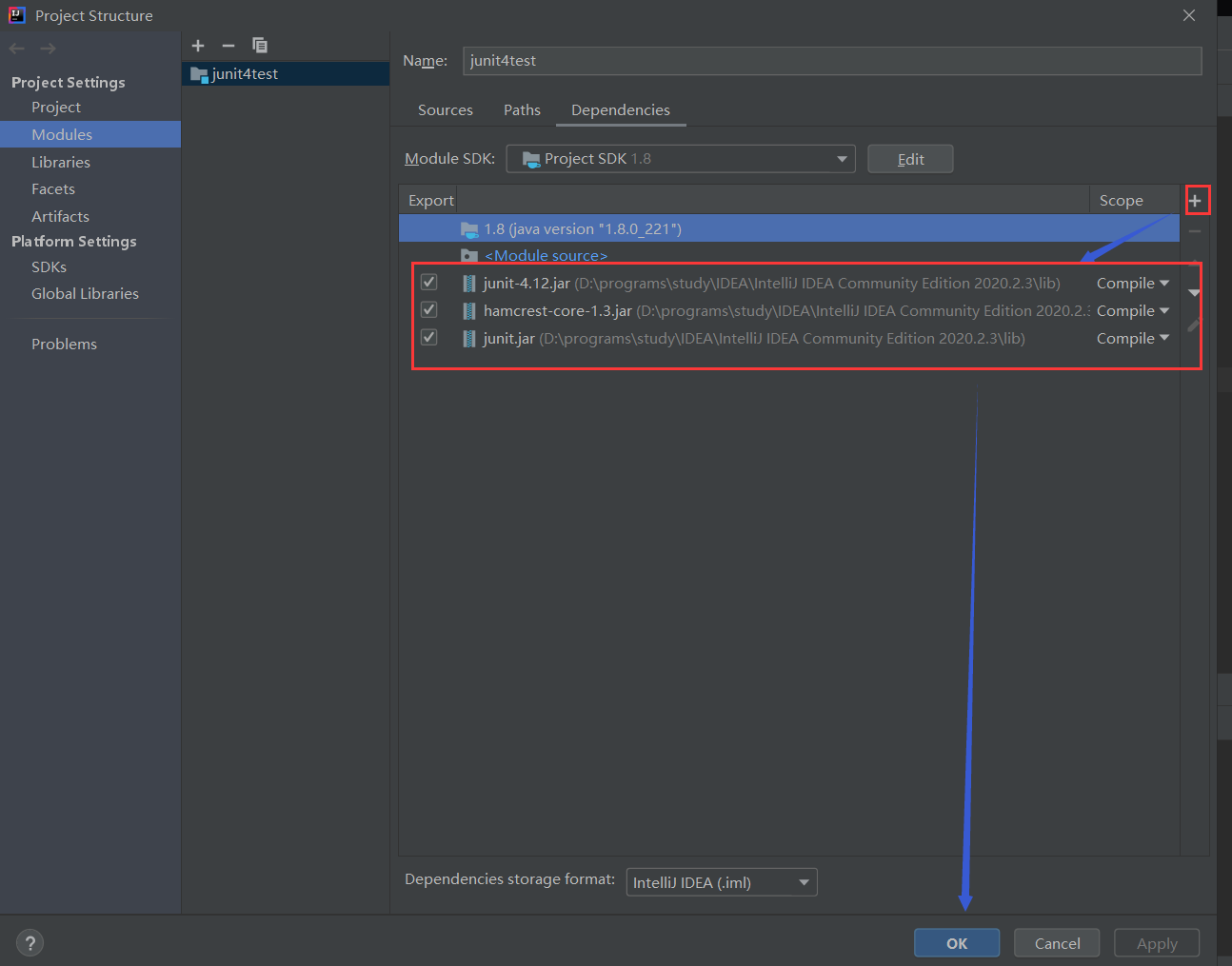The height and width of the screenshot is (966, 1232).
Task: Click the Module source link
Action: [x=546, y=255]
